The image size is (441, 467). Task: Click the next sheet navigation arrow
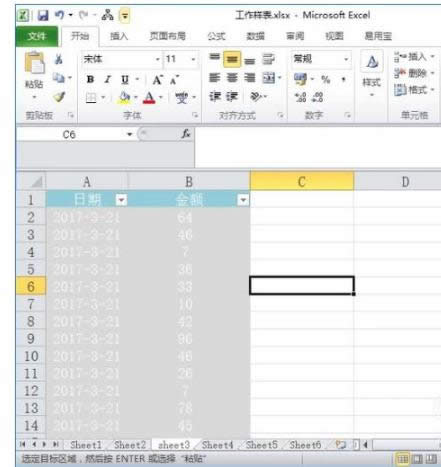click(x=44, y=444)
